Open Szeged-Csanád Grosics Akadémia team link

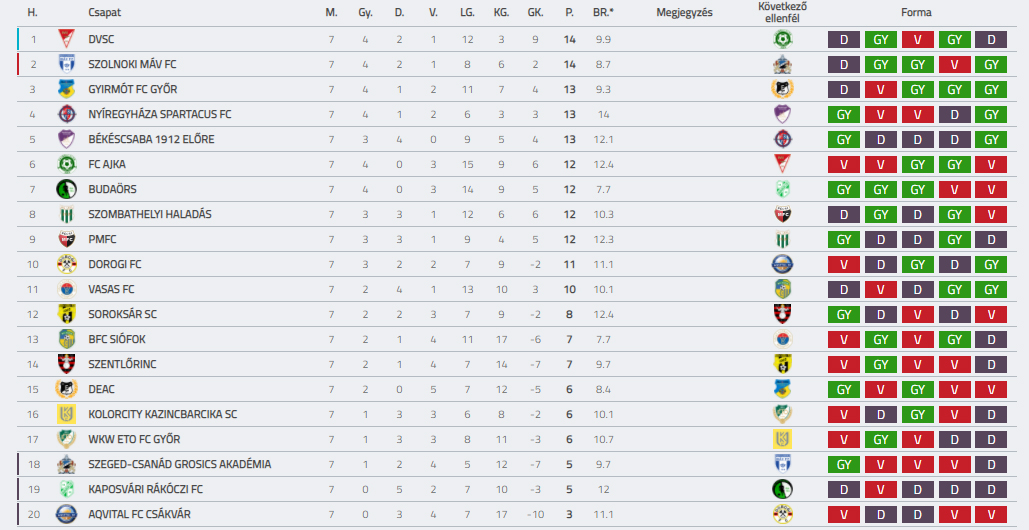(180, 464)
